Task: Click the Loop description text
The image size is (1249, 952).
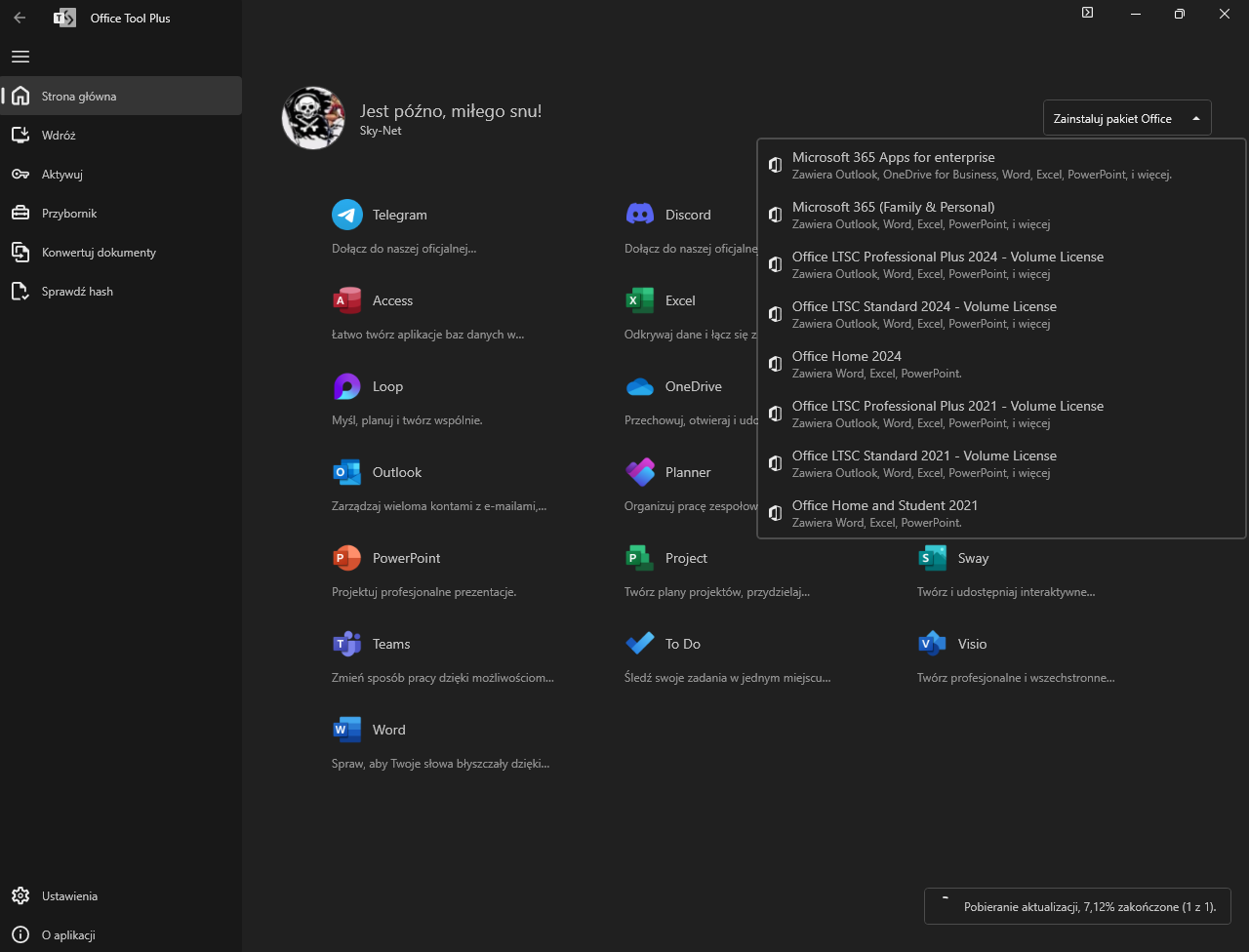Action: (407, 420)
